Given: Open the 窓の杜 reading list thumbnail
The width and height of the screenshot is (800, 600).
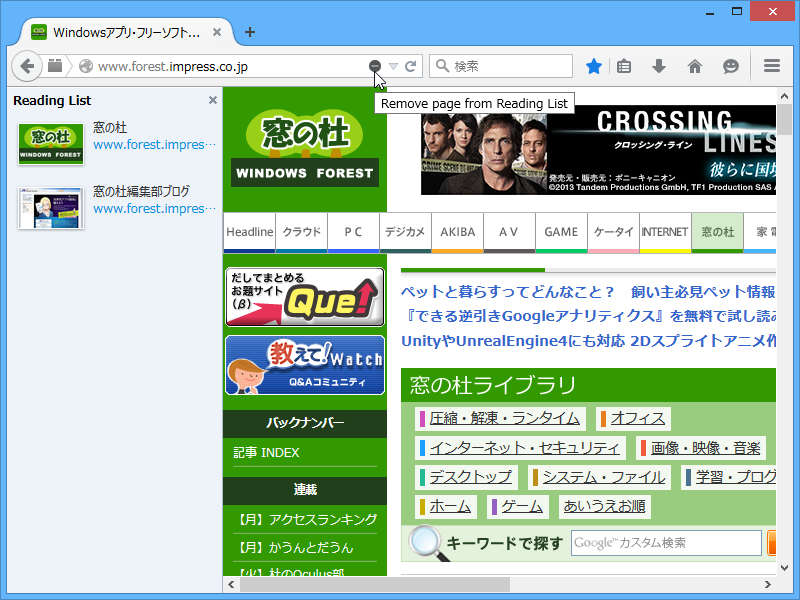Looking at the screenshot, I should pyautogui.click(x=50, y=143).
